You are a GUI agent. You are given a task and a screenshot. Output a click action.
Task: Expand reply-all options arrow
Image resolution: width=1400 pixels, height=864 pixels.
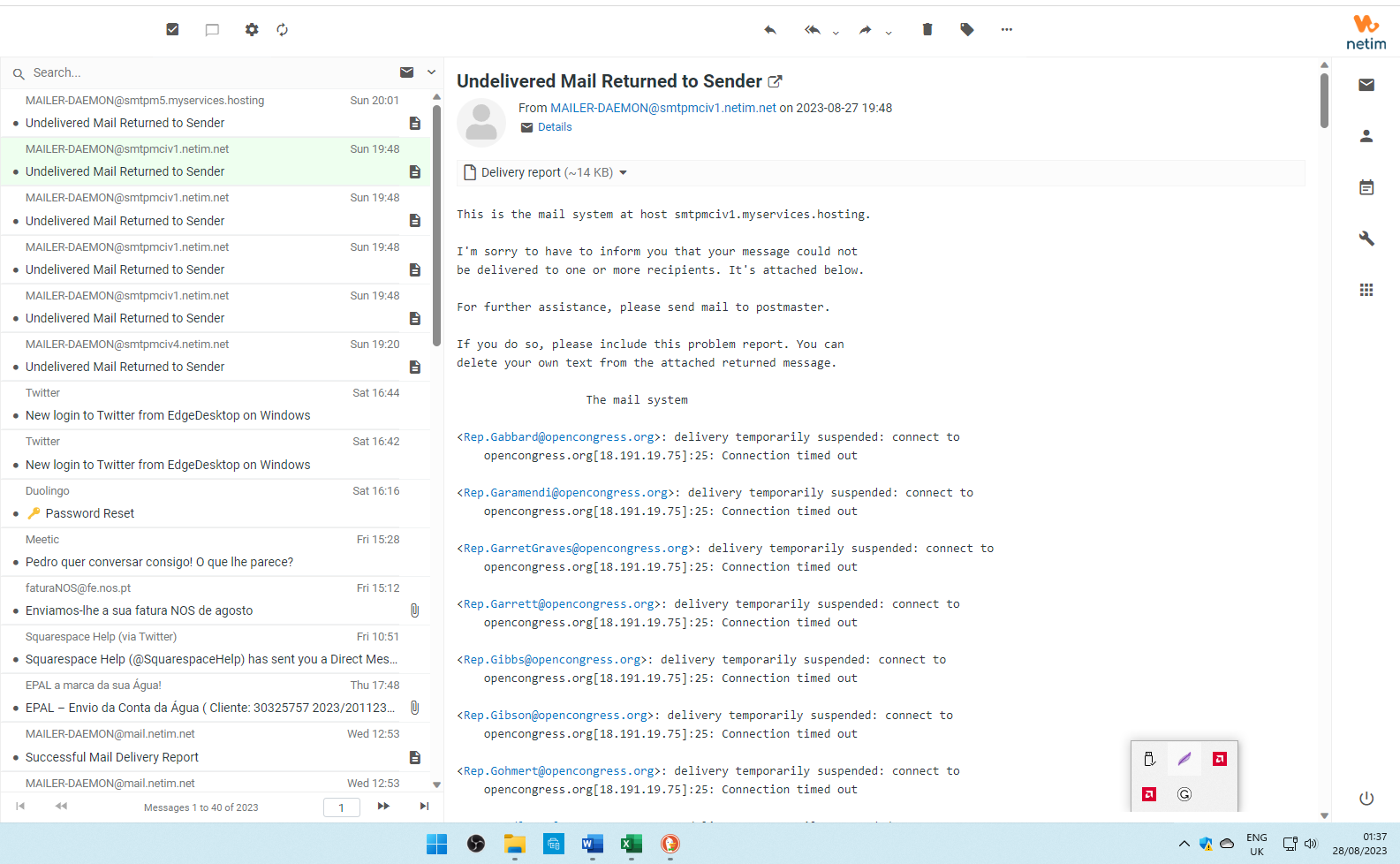pos(836,32)
